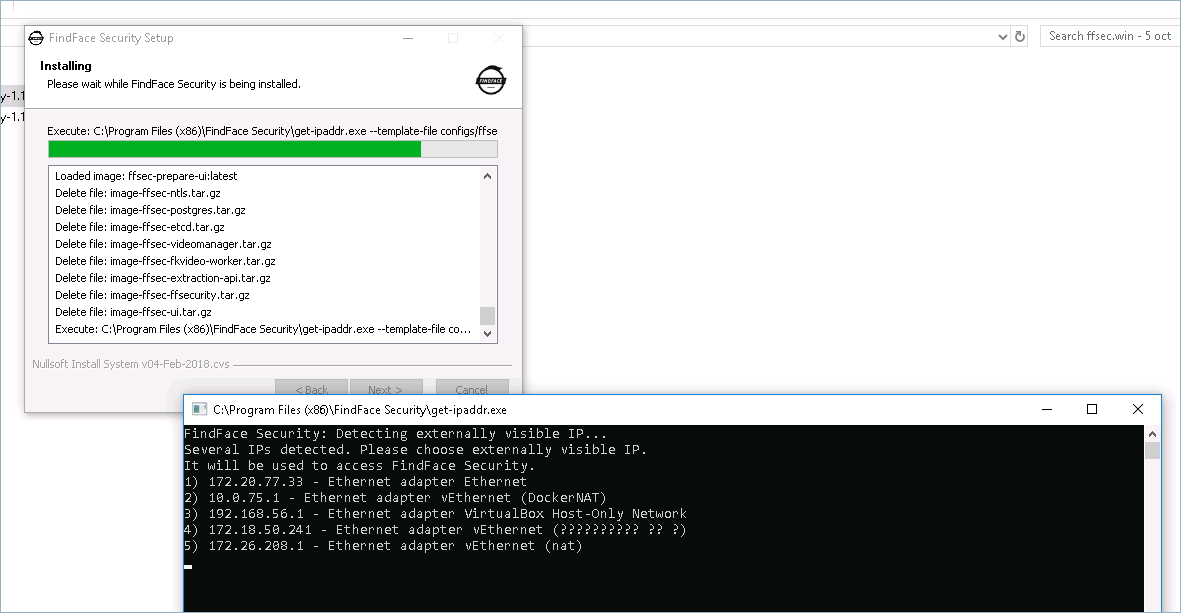Click the installer log scroll down arrow

(487, 333)
